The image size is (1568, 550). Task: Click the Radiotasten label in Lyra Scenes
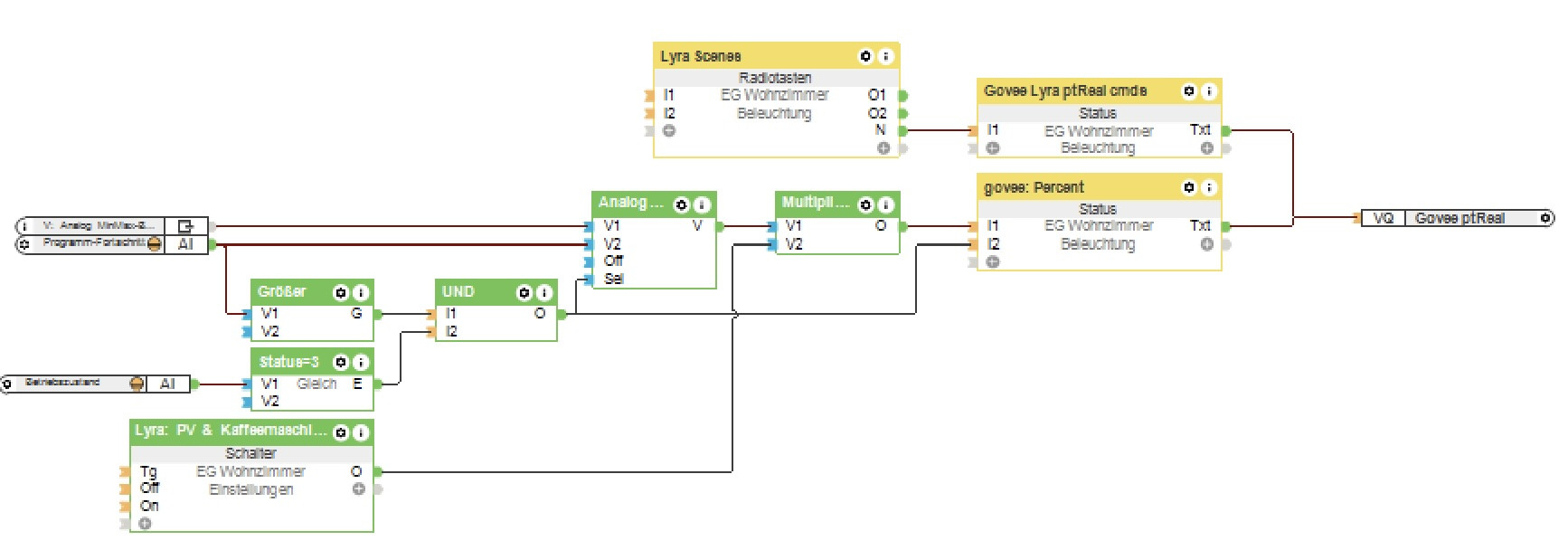pos(775,78)
